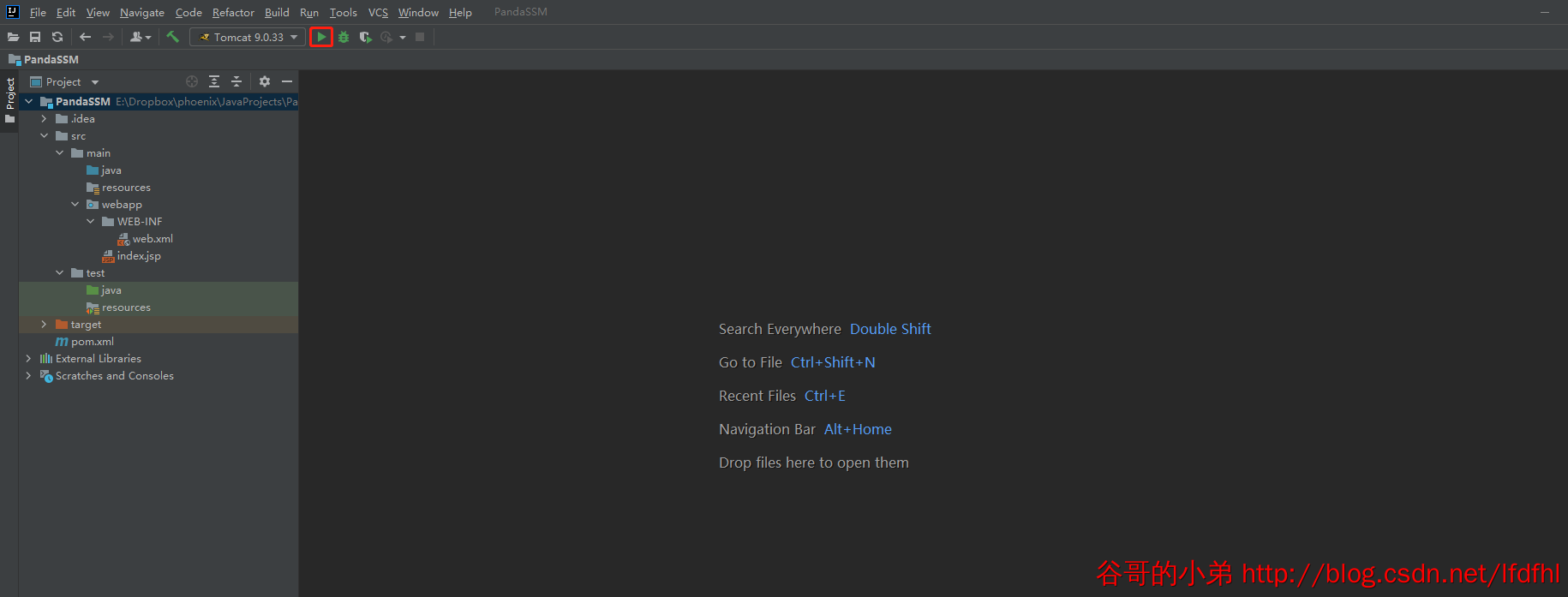Screen dimensions: 1568x597
Task: Click the 'Search Everywhere' hint text
Action: click(x=780, y=329)
